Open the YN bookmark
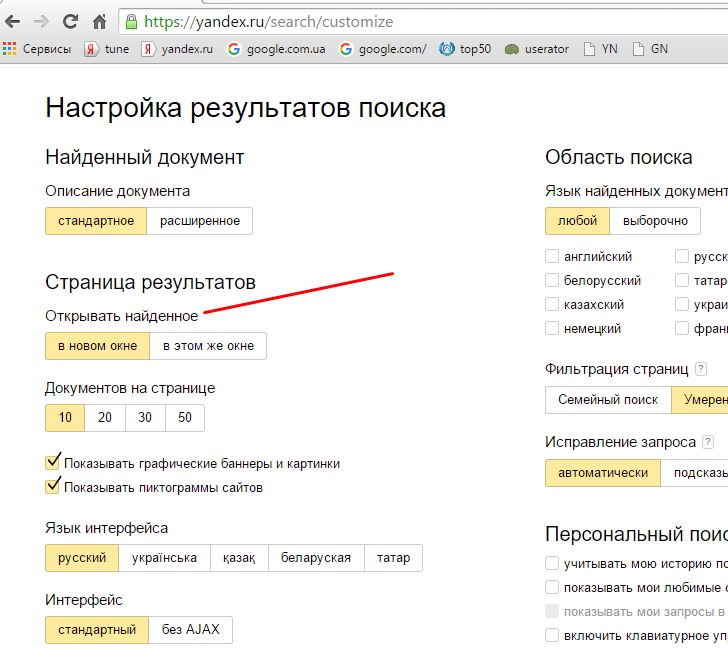 [600, 49]
